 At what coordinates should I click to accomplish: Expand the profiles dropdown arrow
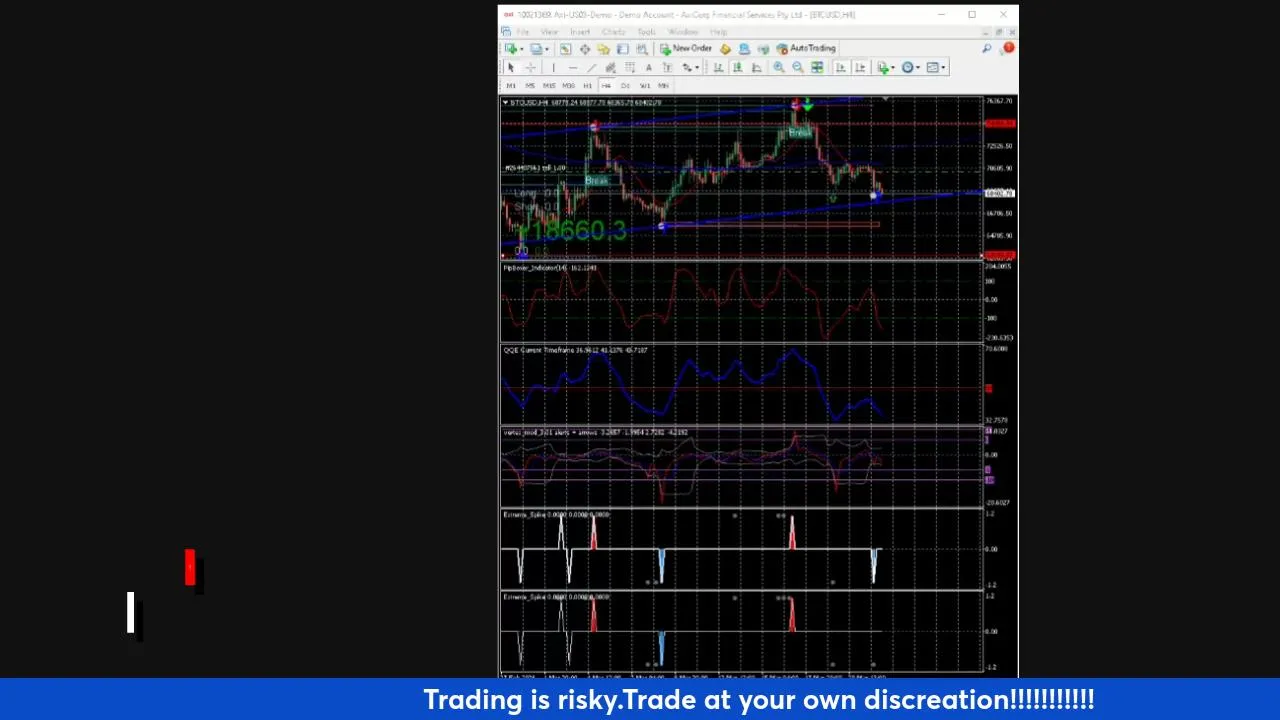(547, 49)
